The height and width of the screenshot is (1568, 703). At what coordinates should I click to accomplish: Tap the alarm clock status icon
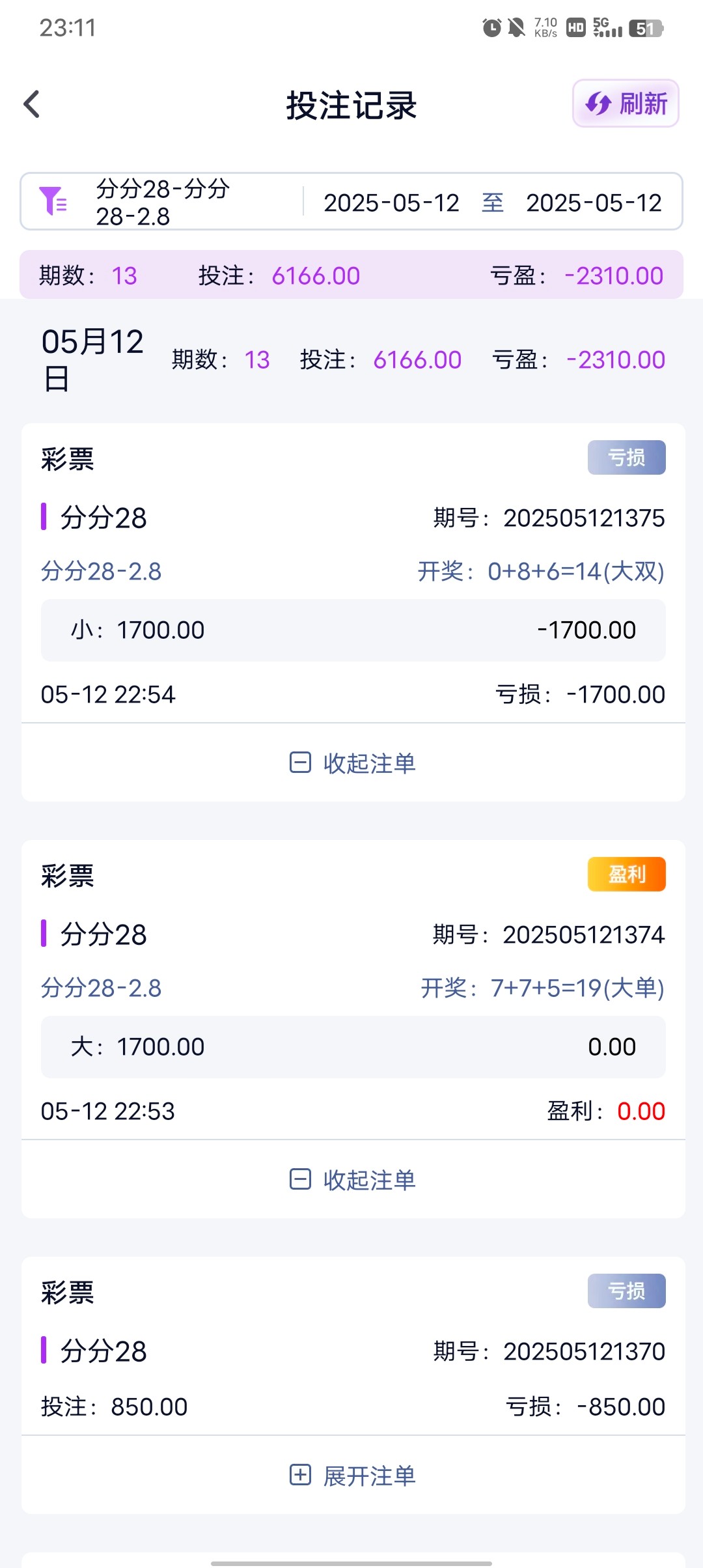tap(491, 28)
